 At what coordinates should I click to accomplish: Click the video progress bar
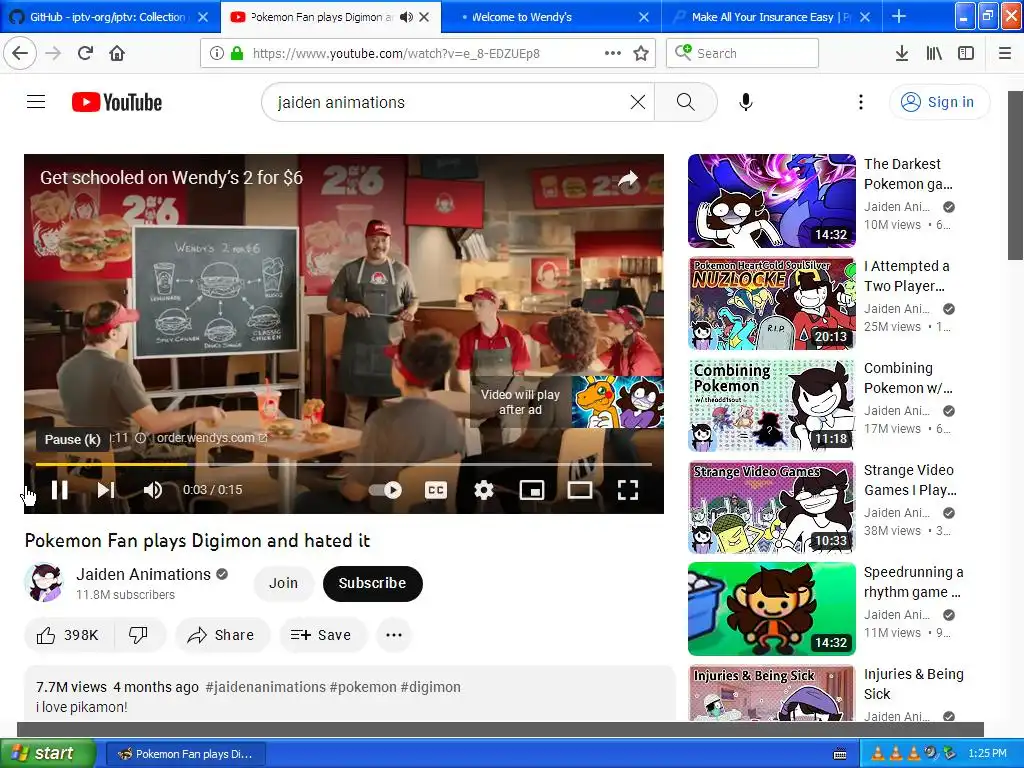click(x=344, y=464)
